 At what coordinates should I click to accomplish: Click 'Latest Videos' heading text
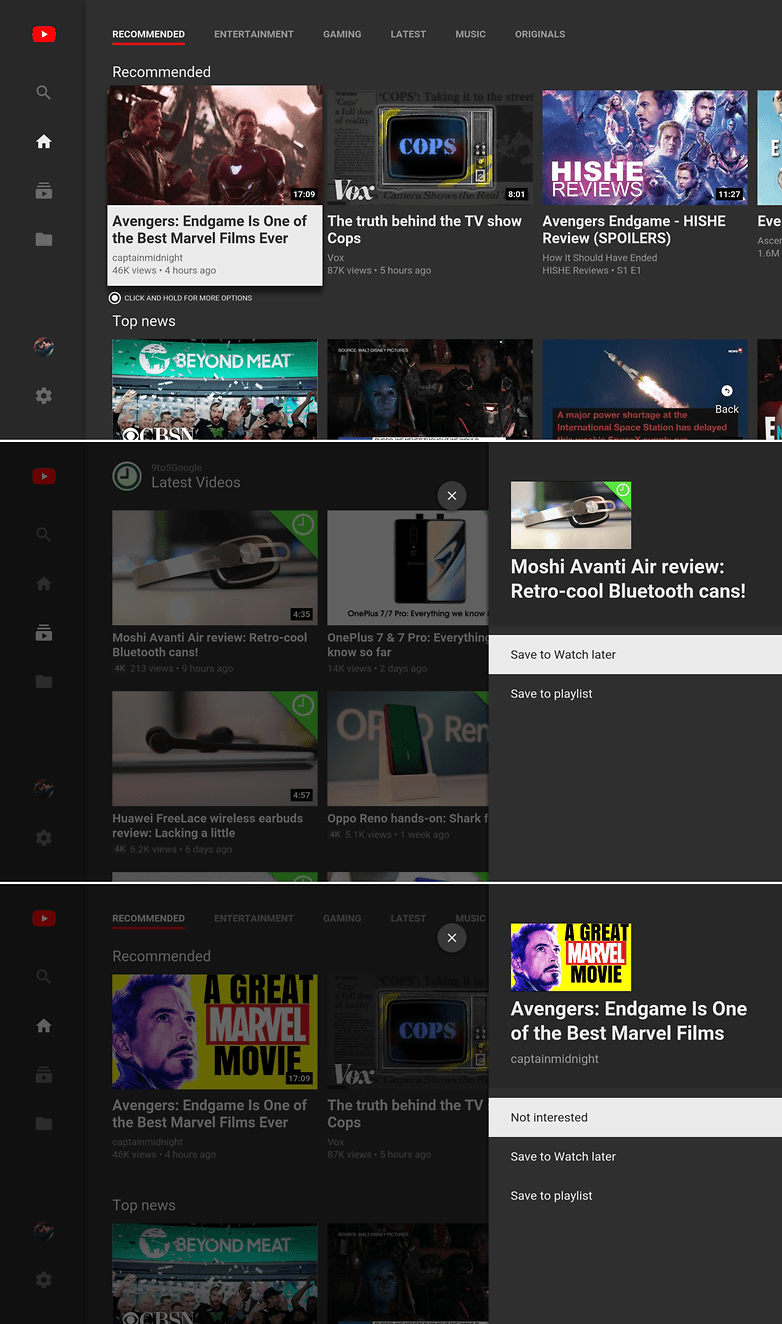tap(196, 483)
